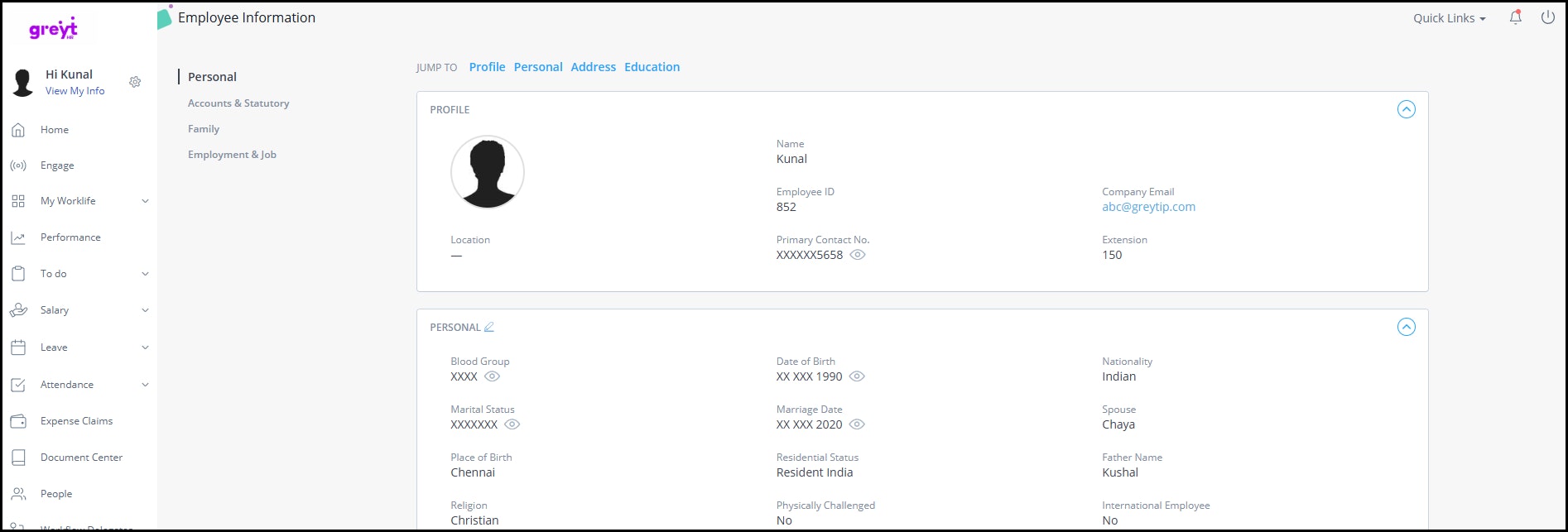The height and width of the screenshot is (532, 1568).
Task: Expand the Salary menu chevron
Action: tap(145, 310)
